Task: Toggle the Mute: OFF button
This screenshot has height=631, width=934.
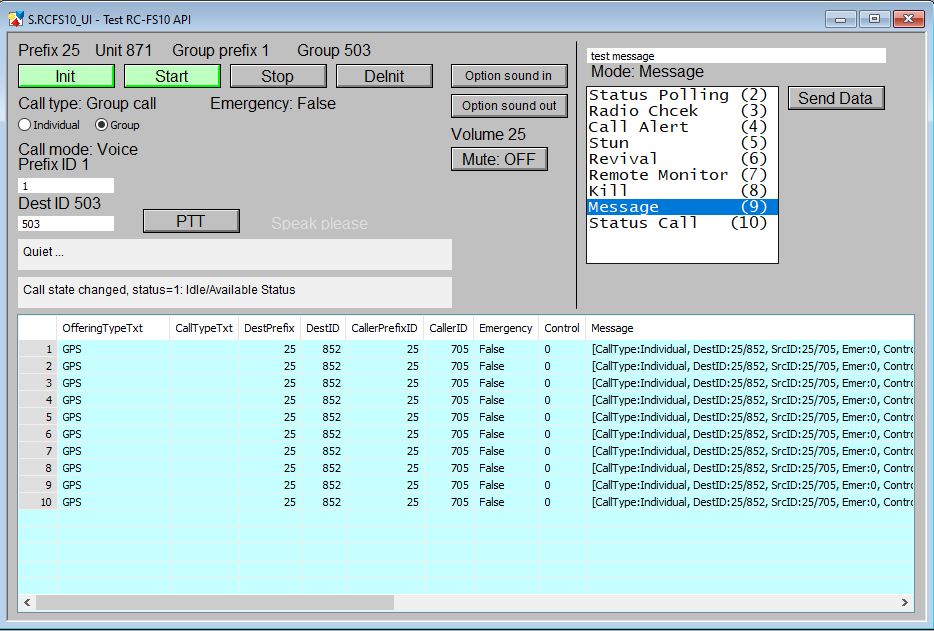Action: click(x=499, y=159)
